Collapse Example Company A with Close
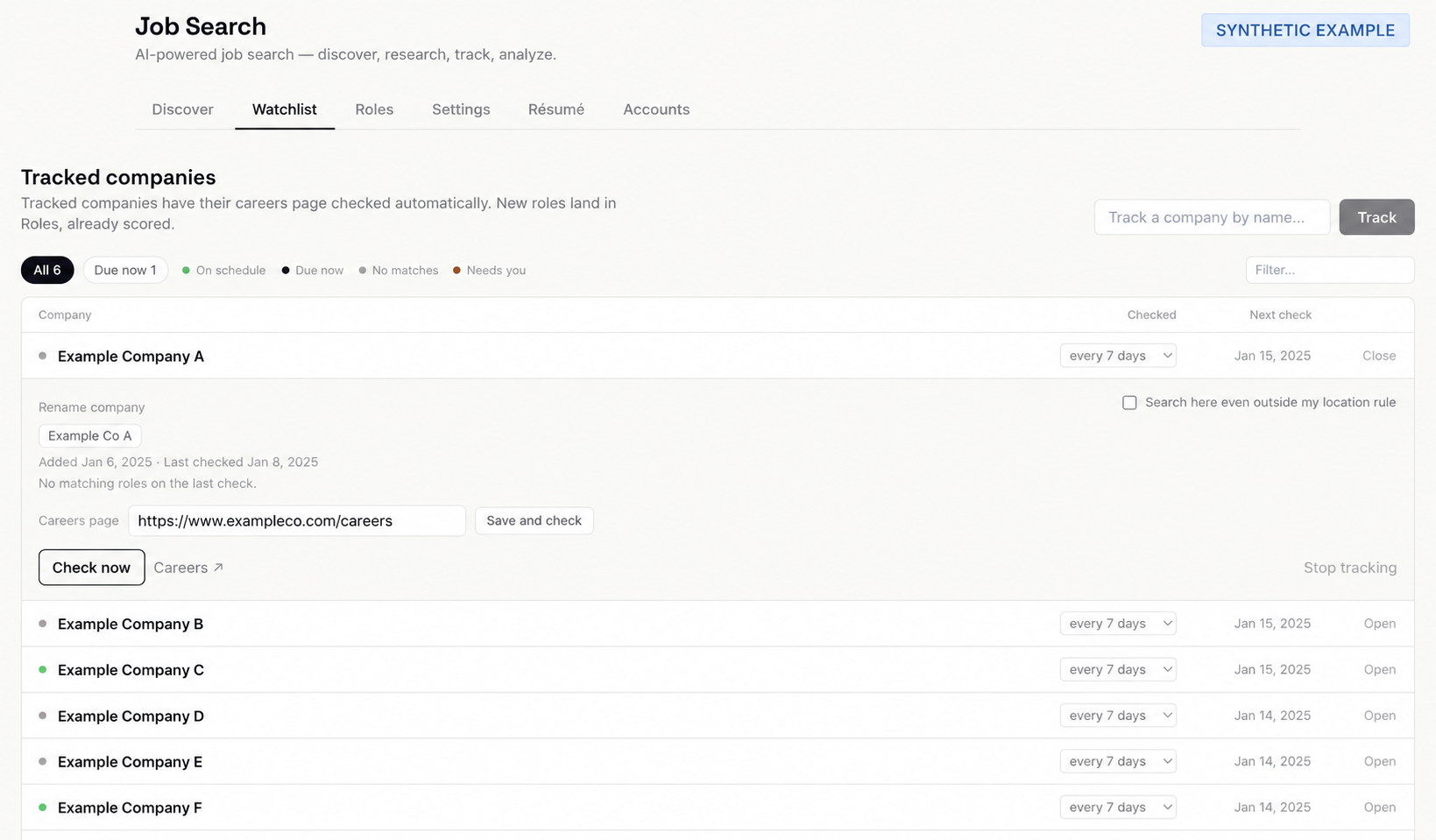 [1379, 356]
